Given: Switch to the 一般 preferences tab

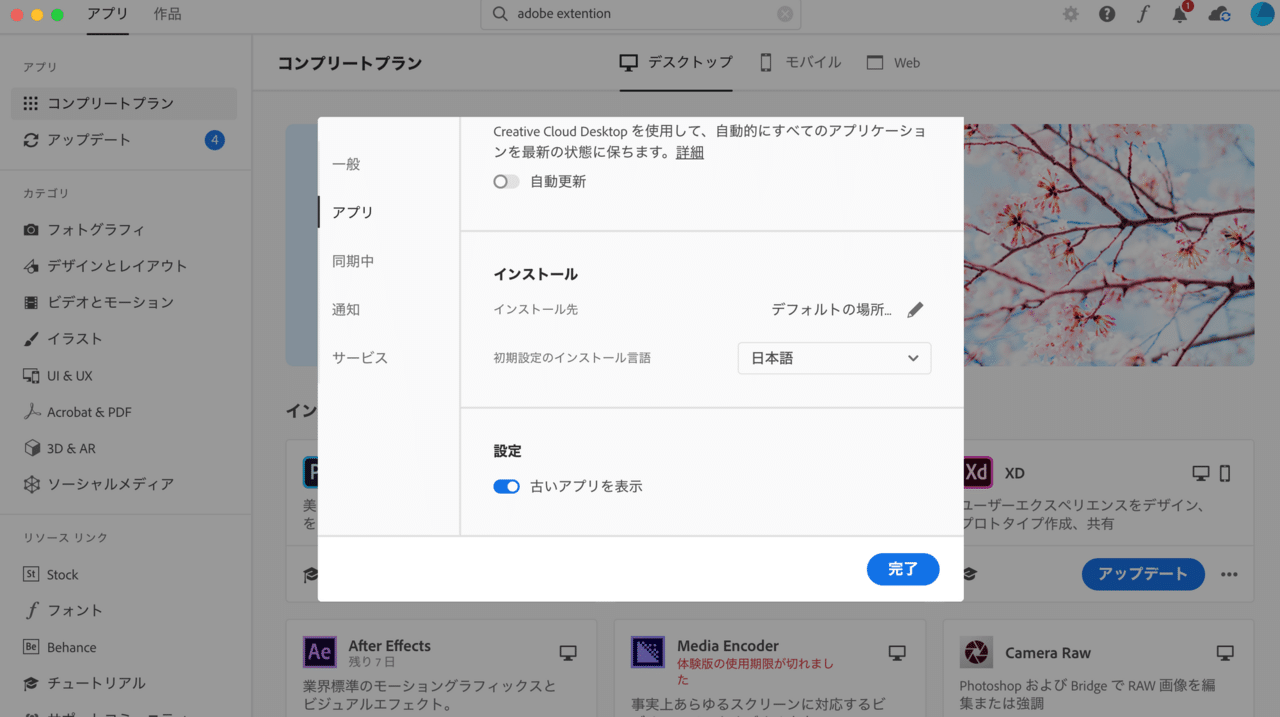Looking at the screenshot, I should (346, 164).
